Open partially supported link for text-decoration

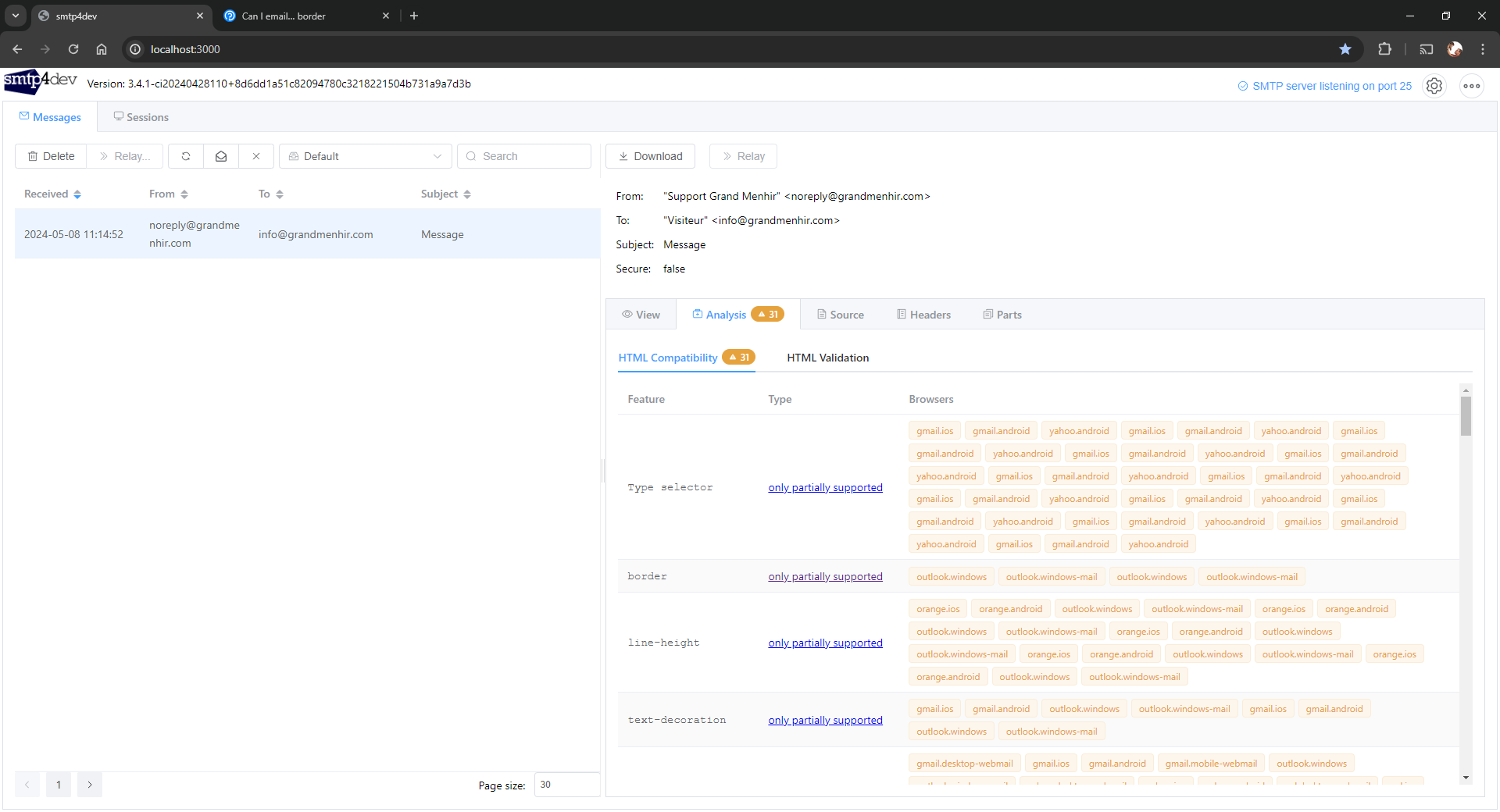825,720
